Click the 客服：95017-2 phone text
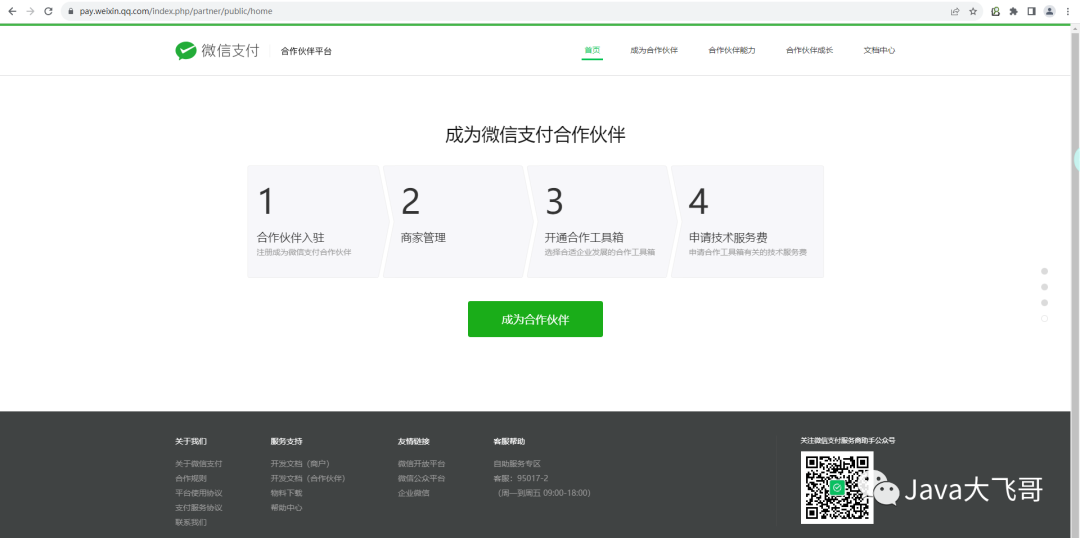1080x538 pixels. pos(521,478)
